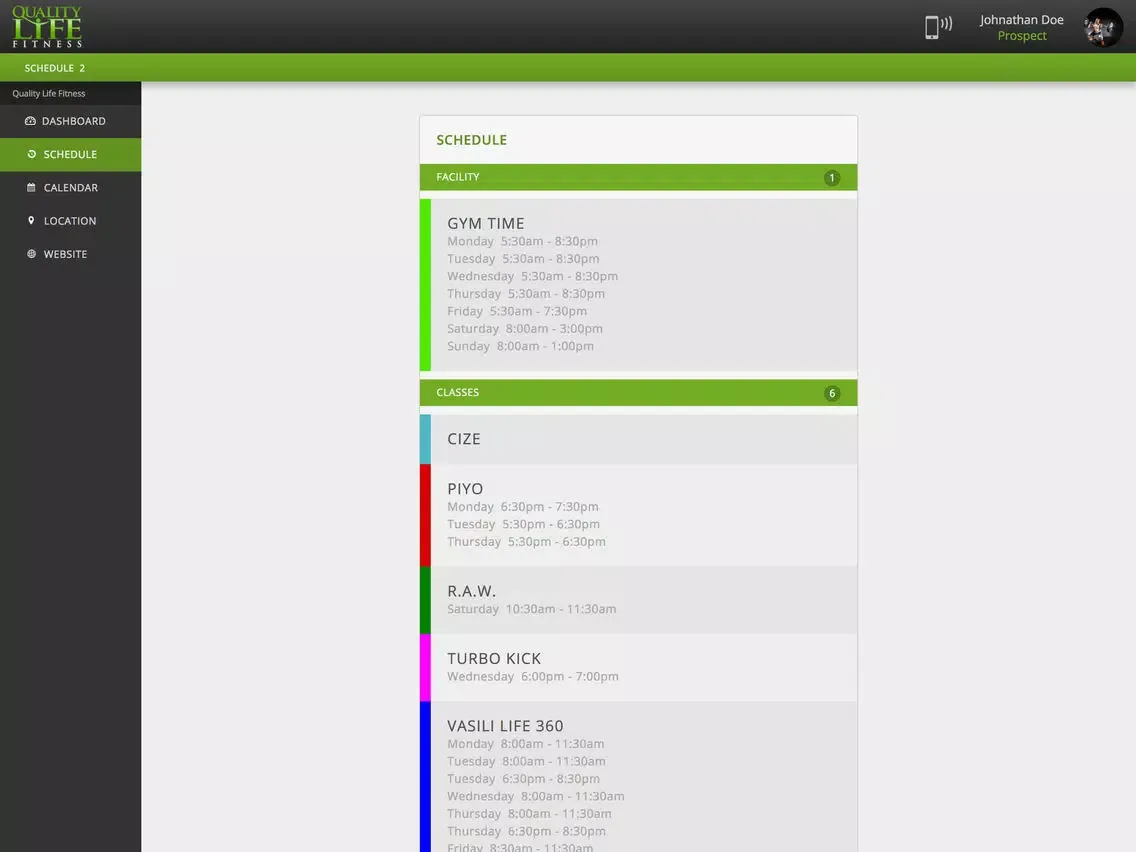Open the Location menu item
This screenshot has height=852, width=1136.
[70, 221]
